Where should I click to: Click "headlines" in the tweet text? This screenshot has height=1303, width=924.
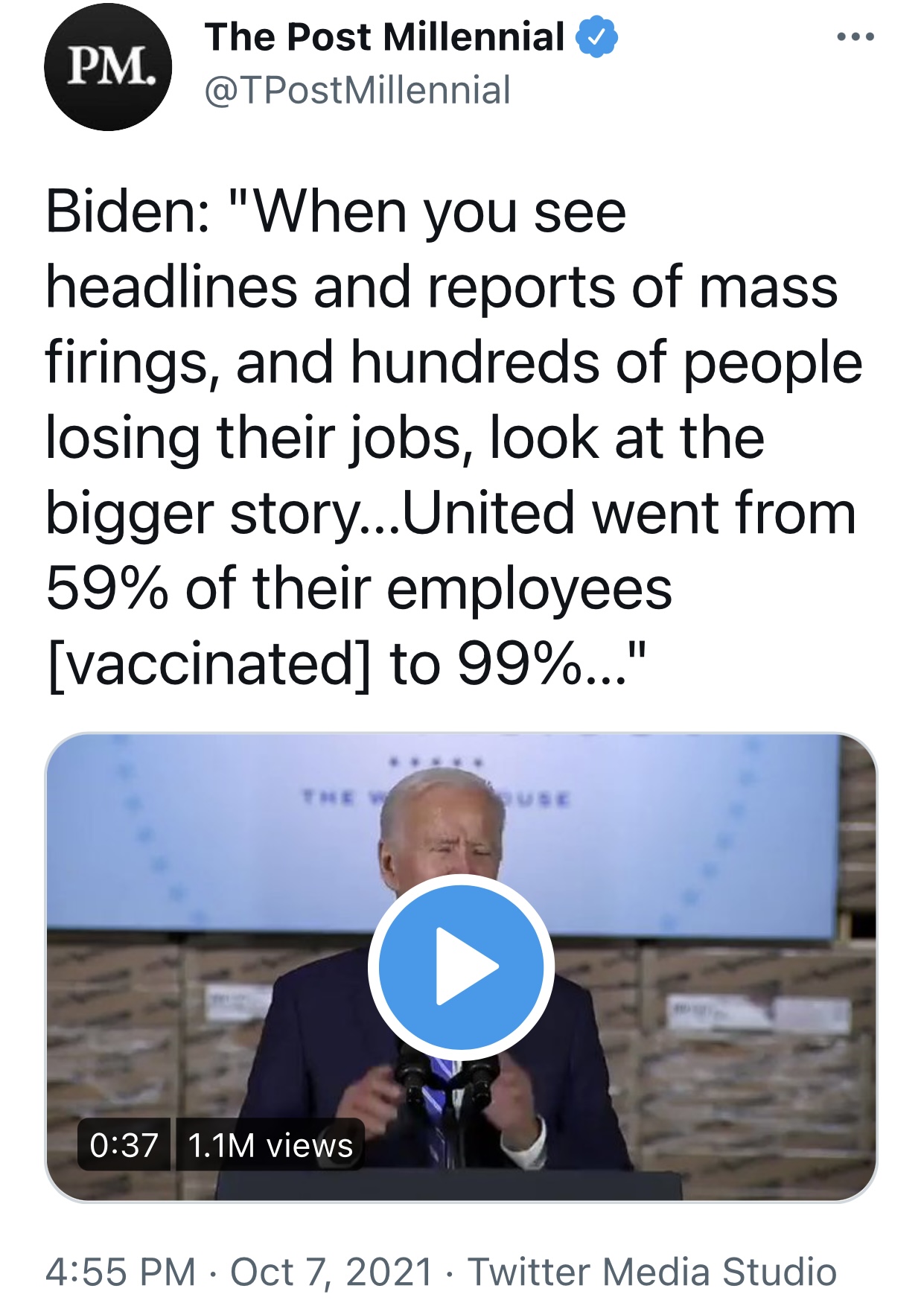coord(171,287)
